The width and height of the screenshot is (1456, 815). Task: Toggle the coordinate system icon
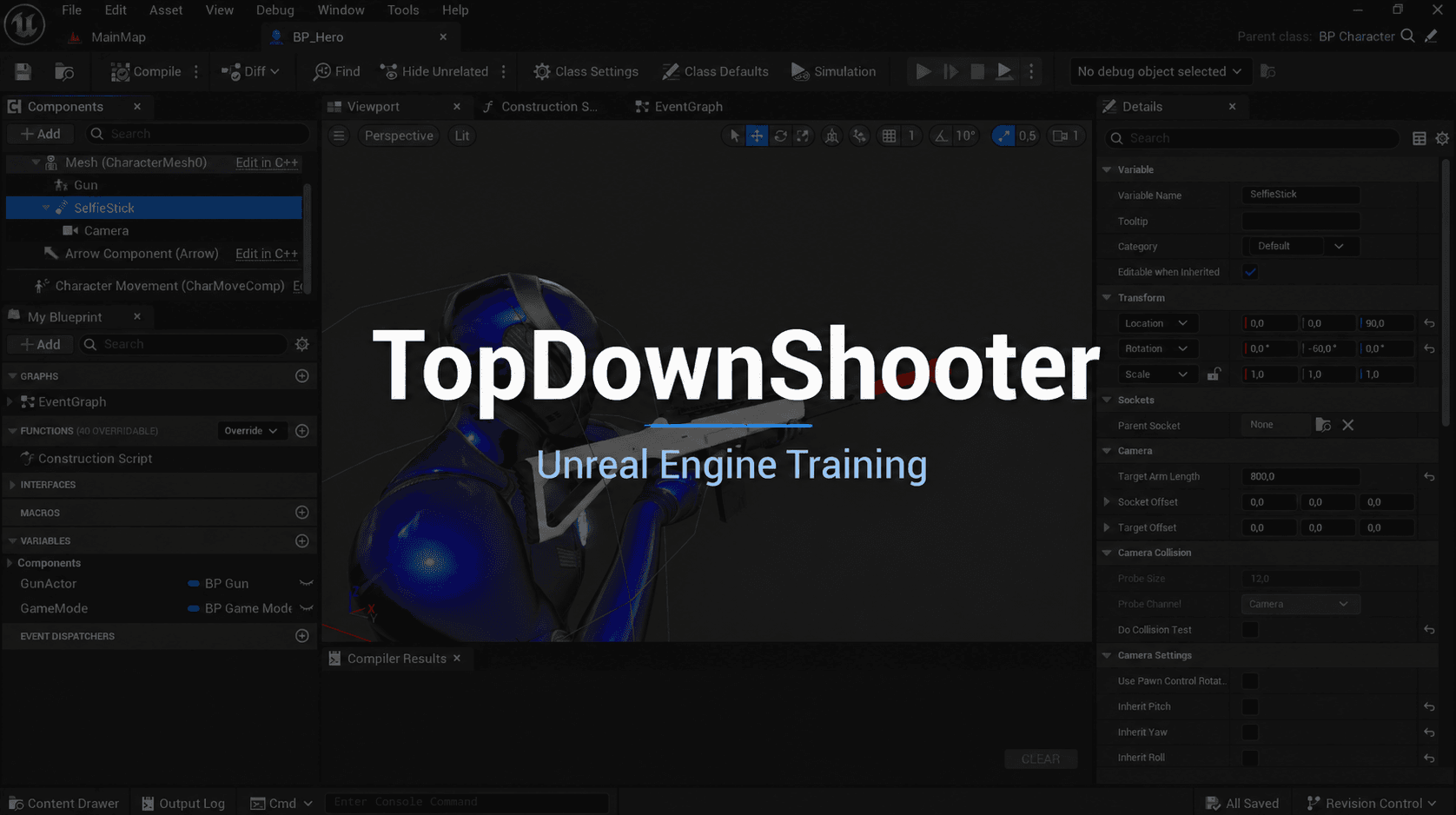pos(832,136)
